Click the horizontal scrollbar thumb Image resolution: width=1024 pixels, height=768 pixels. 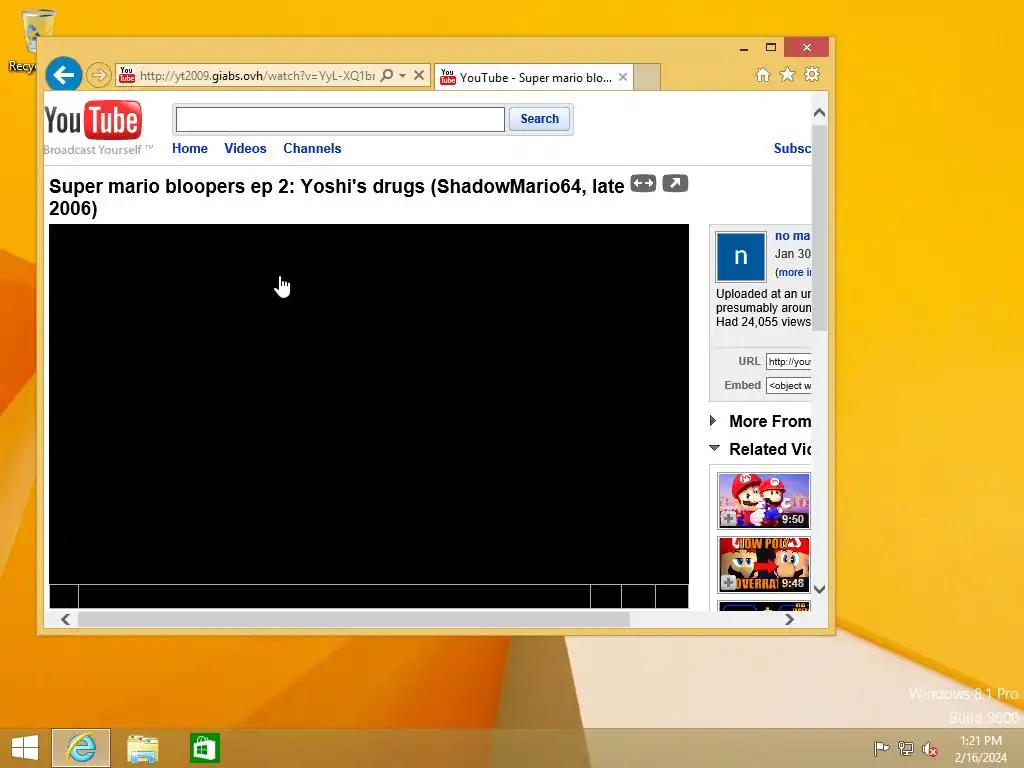(x=354, y=619)
